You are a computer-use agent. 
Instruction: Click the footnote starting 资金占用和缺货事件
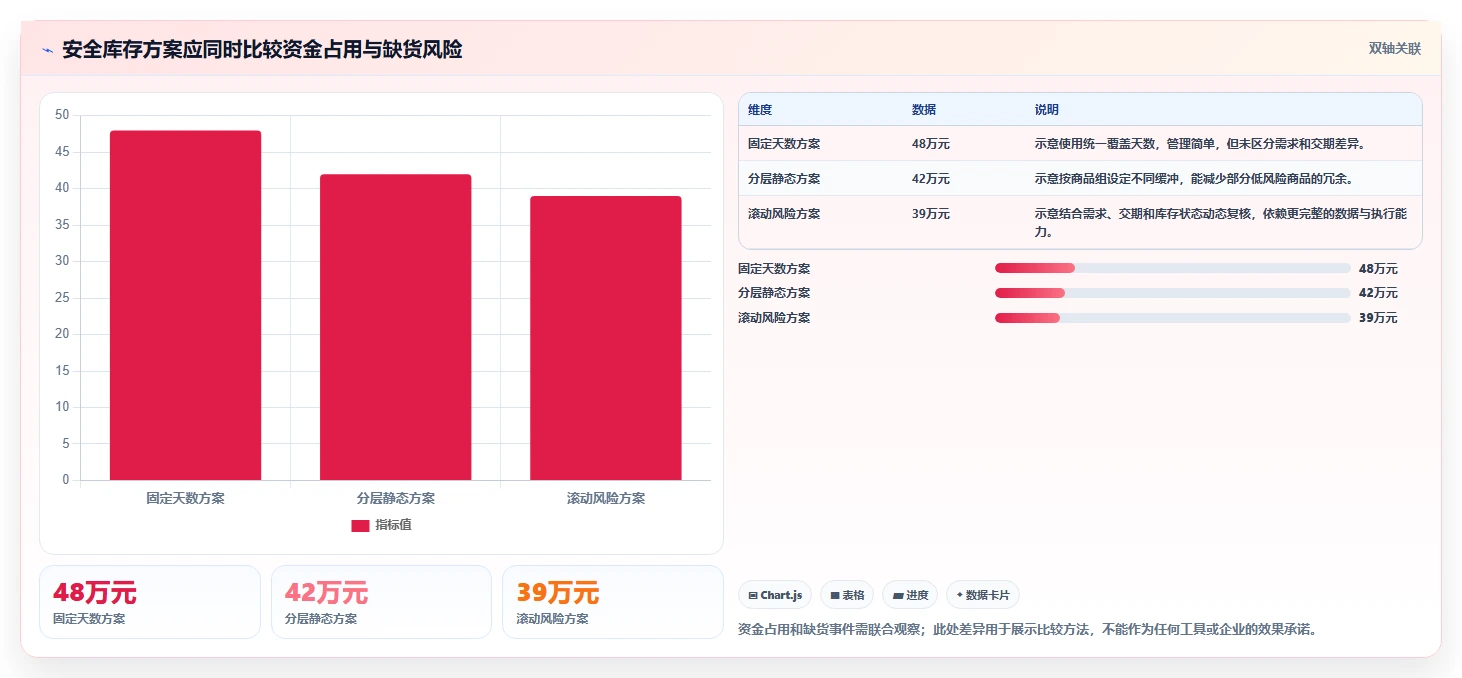click(1027, 629)
